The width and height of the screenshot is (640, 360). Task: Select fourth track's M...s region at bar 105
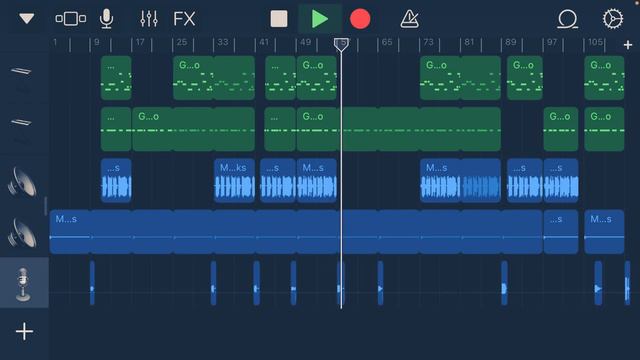click(x=604, y=232)
